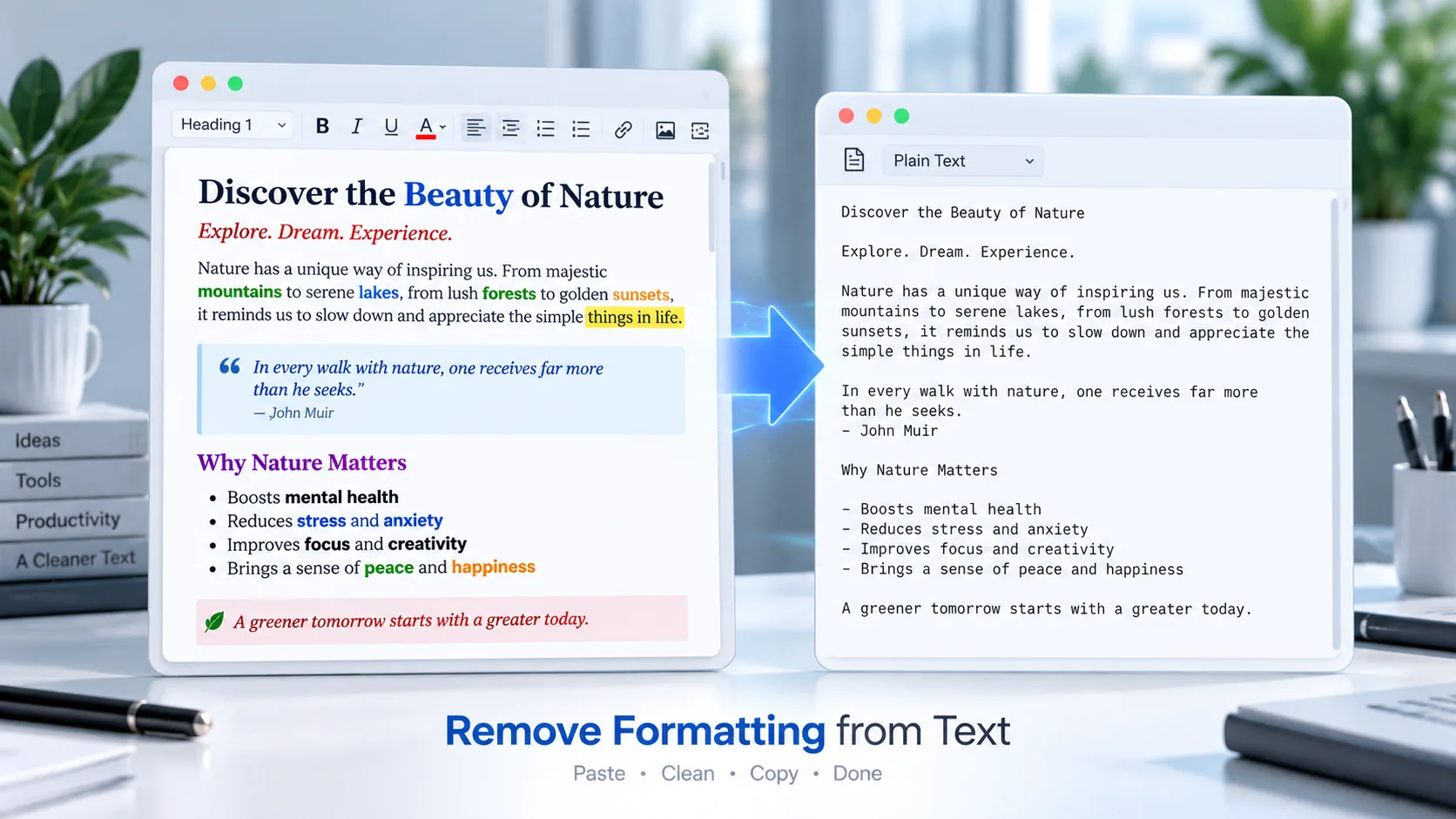Viewport: 1456px width, 819px height.
Task: Select the center align icon
Action: click(510, 129)
